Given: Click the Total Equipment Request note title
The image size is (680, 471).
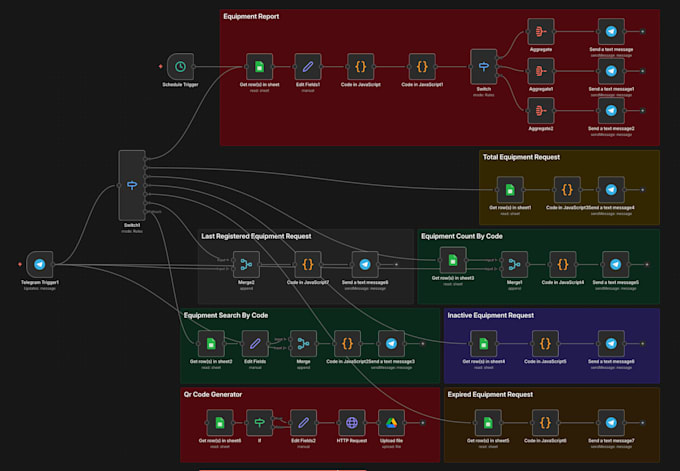Looking at the screenshot, I should 521,157.
